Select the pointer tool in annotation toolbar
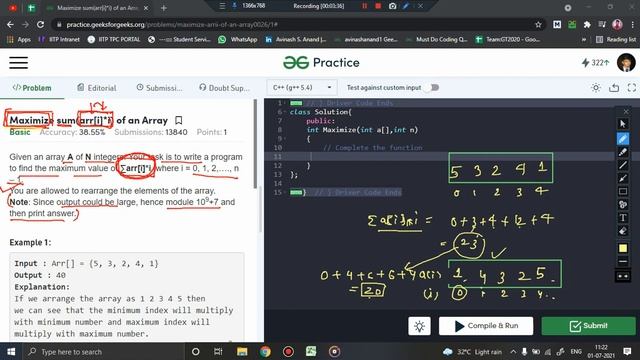The height and width of the screenshot is (360, 640). point(622,124)
